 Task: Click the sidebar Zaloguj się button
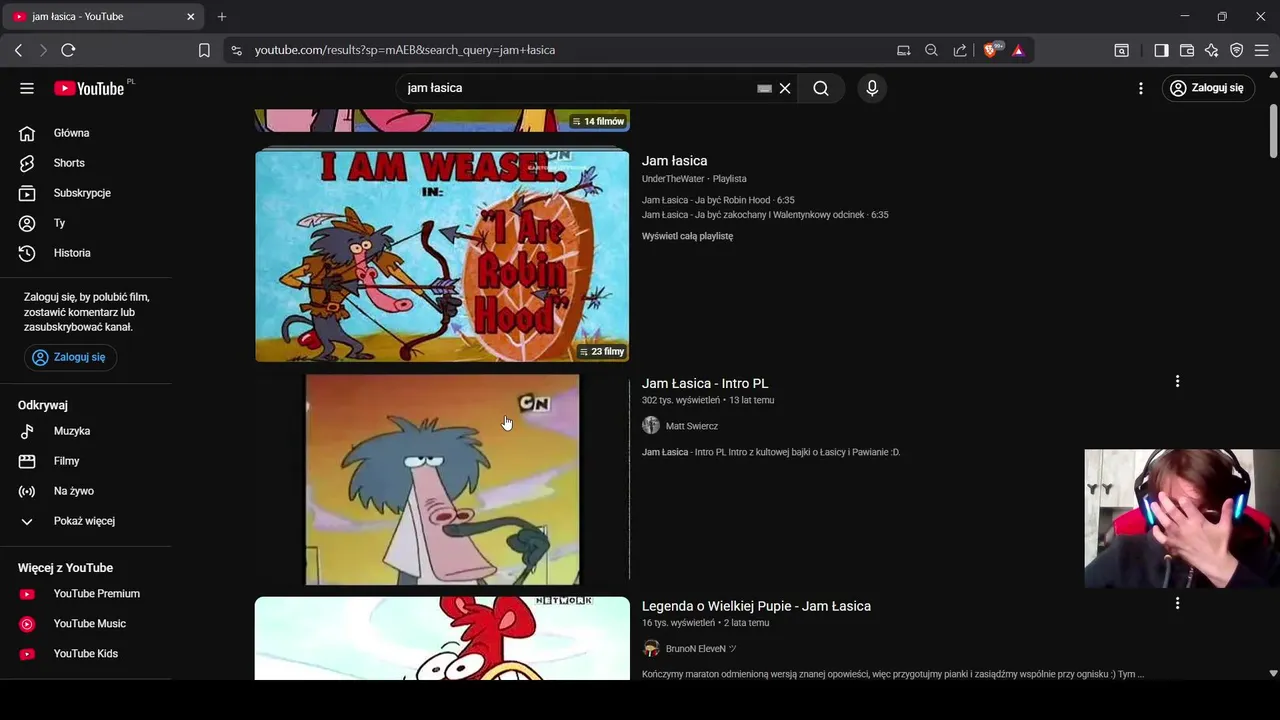click(70, 357)
